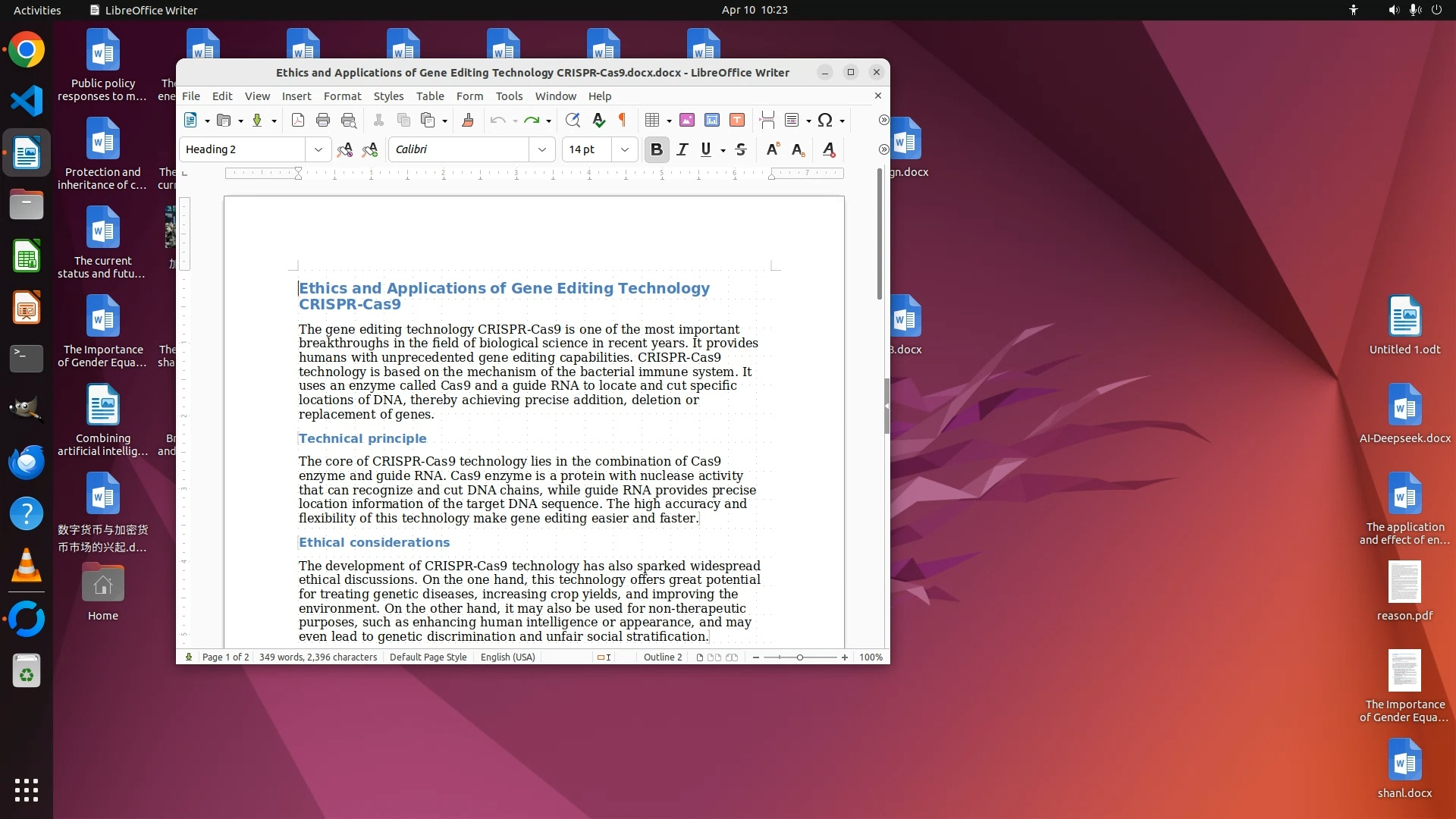Toggle Bold formatting button
This screenshot has height=819, width=1456.
[657, 150]
